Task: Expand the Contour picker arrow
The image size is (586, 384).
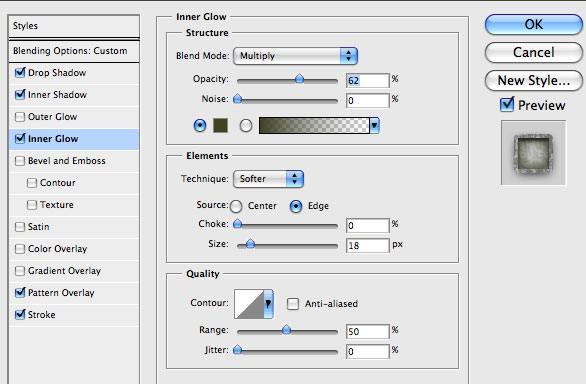Action: [x=268, y=304]
